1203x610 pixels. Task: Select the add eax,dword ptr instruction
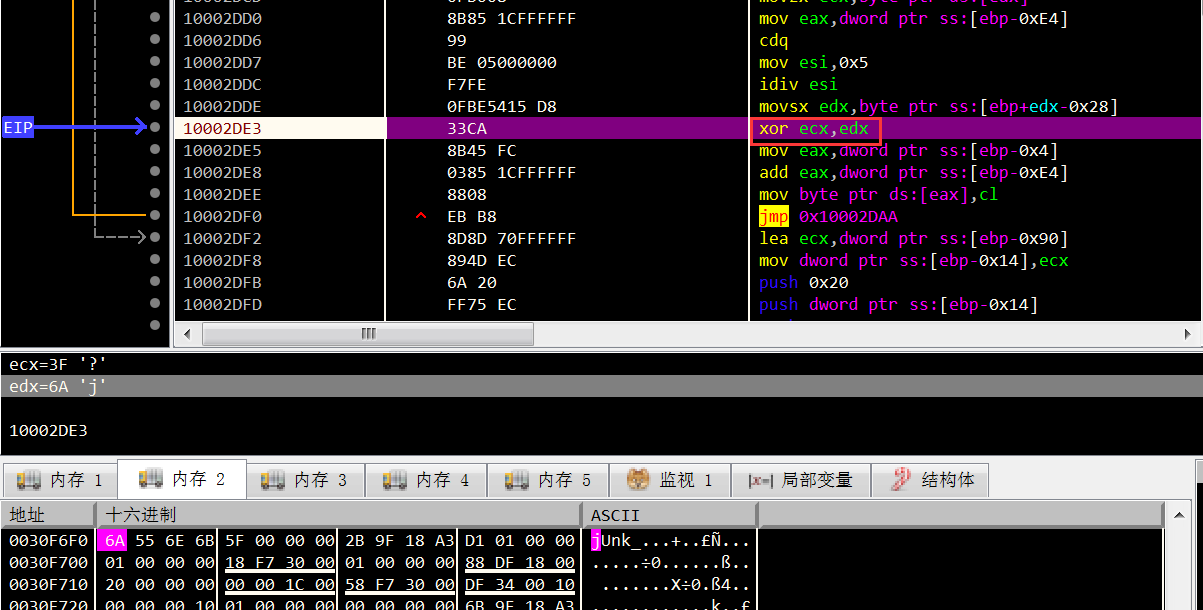click(913, 172)
